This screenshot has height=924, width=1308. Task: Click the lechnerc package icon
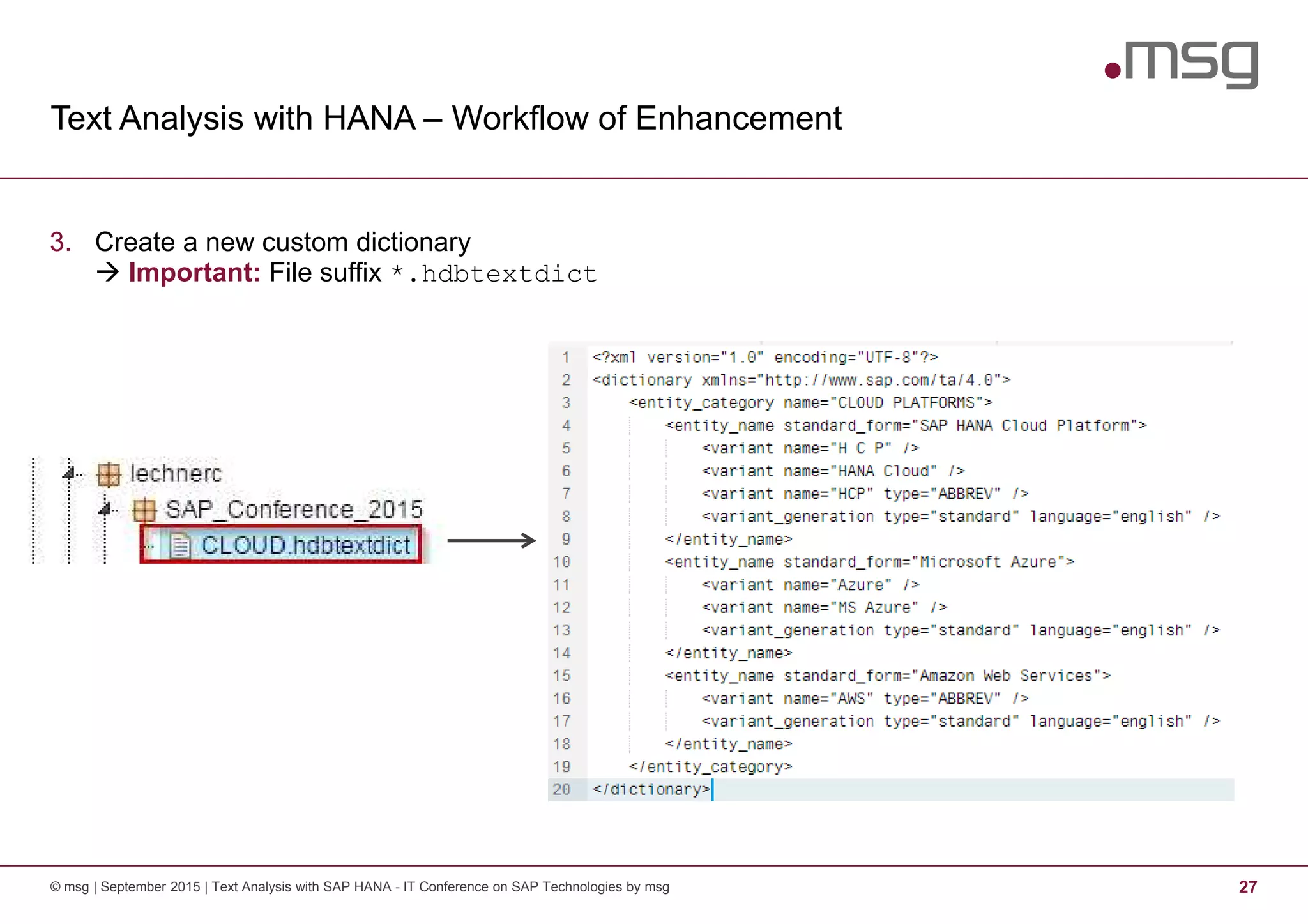(x=109, y=474)
